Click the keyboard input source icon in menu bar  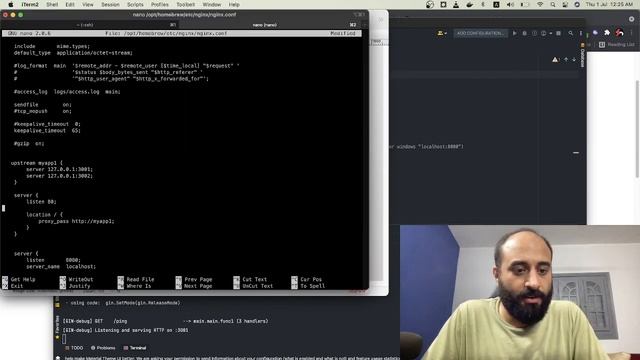tap(496, 4)
